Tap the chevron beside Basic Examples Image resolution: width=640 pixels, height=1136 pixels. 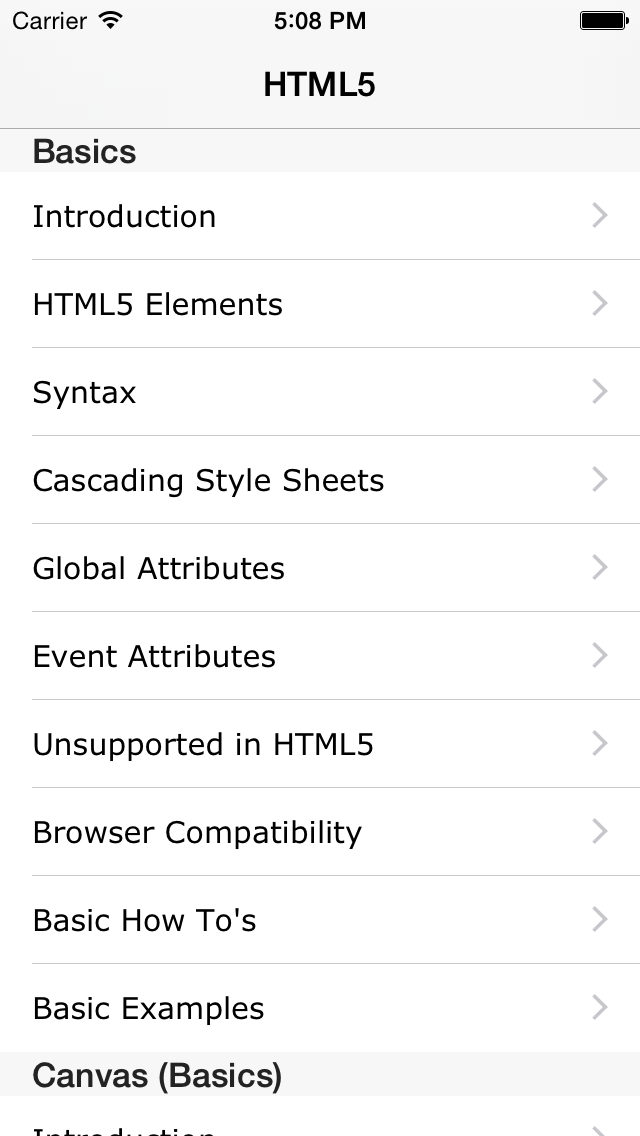tap(599, 1007)
